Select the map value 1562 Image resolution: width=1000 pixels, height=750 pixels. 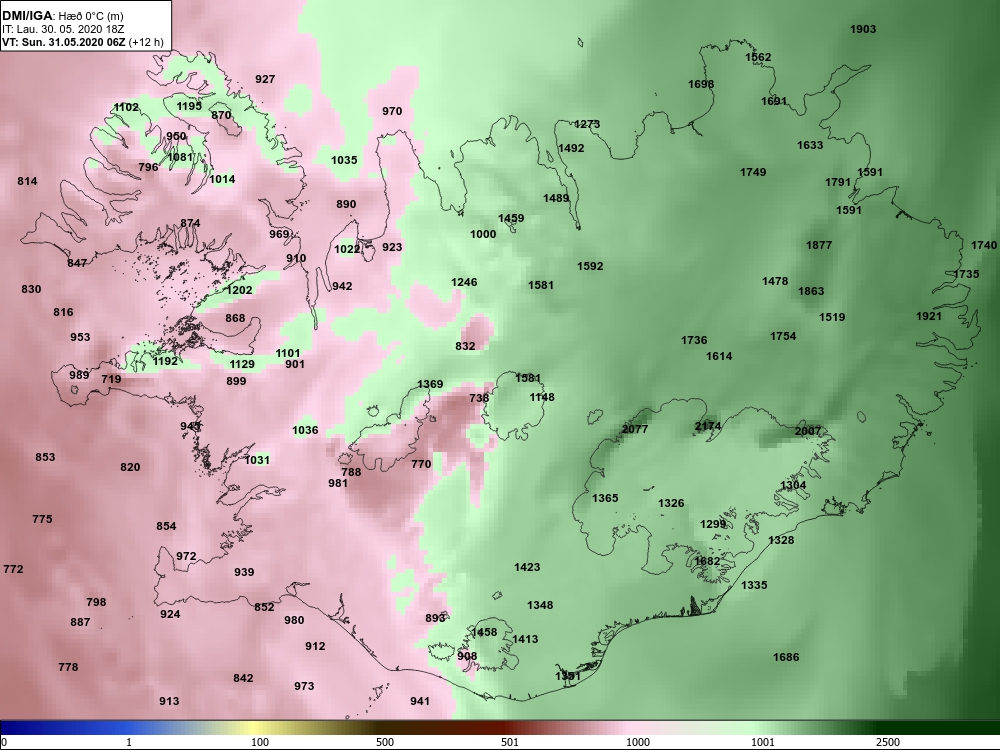(x=758, y=57)
